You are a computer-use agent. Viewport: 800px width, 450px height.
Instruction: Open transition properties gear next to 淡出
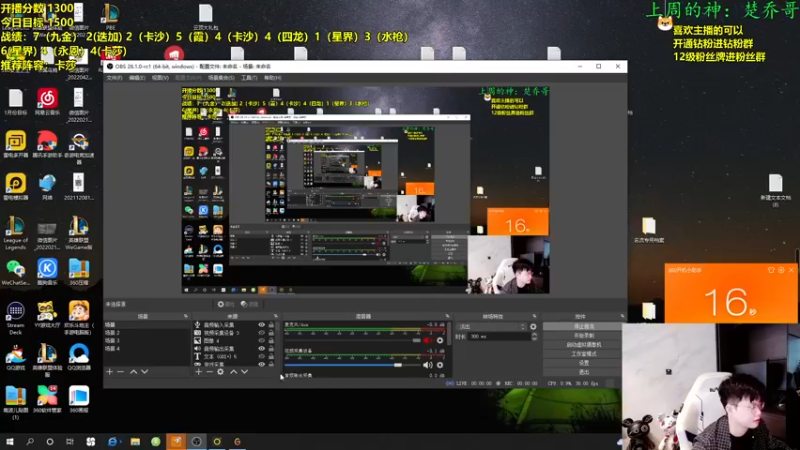tap(533, 327)
